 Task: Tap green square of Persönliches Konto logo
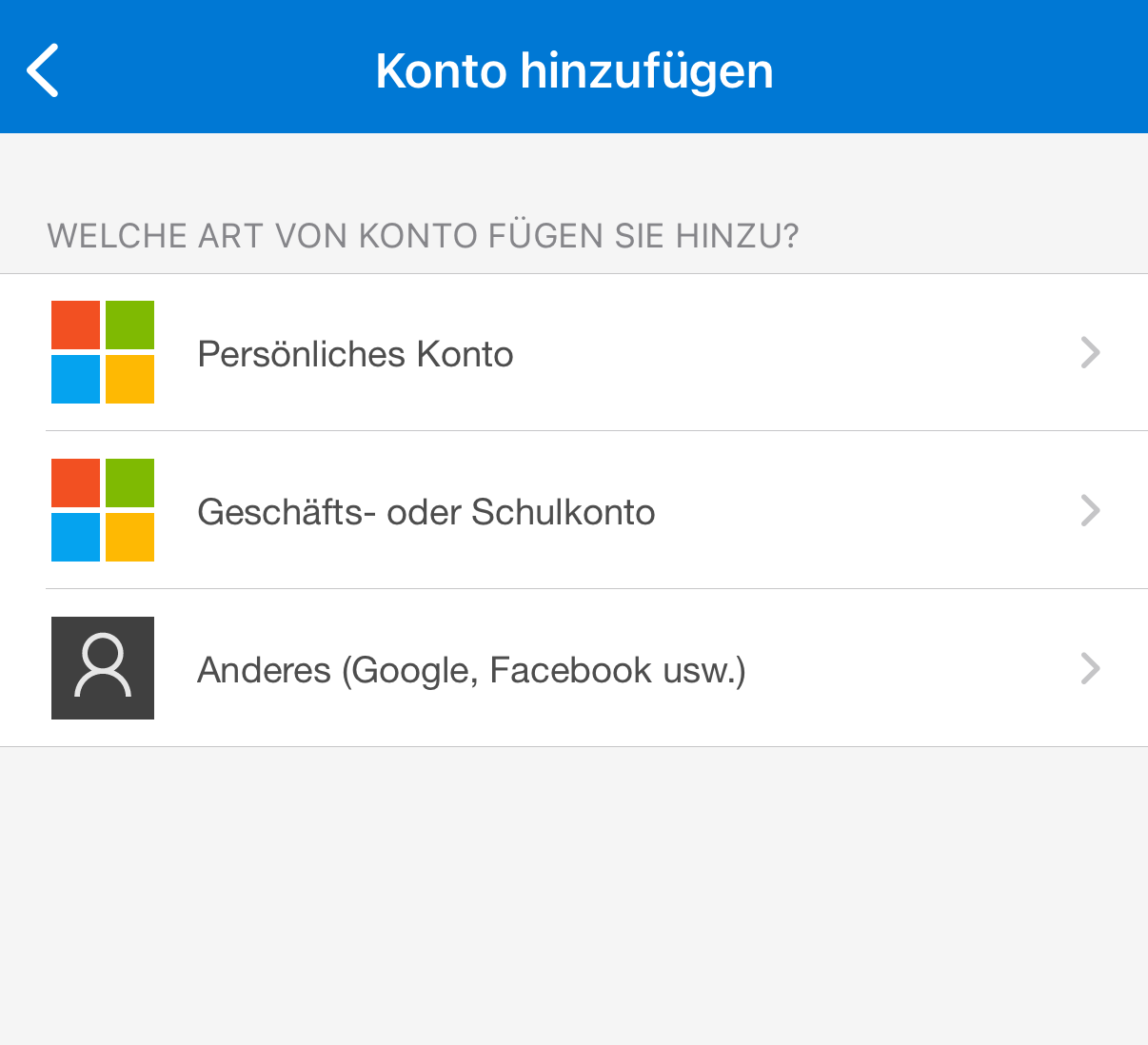[x=129, y=325]
